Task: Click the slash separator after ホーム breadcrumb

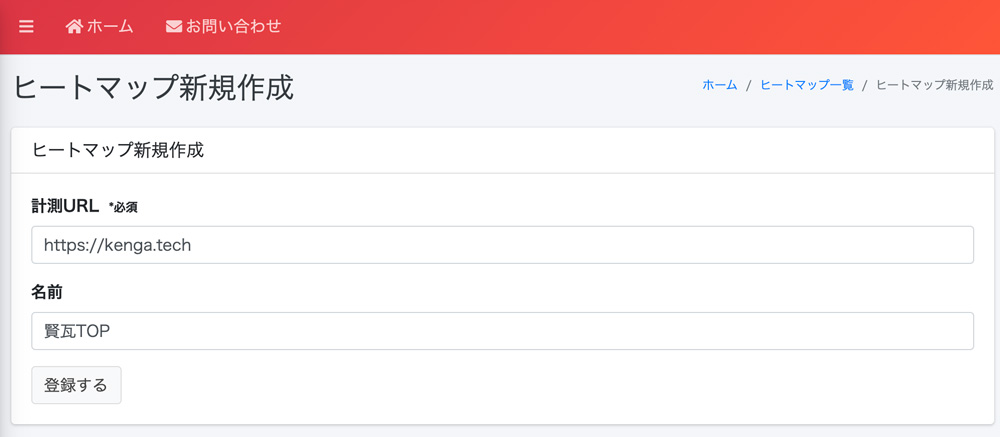Action: 748,85
